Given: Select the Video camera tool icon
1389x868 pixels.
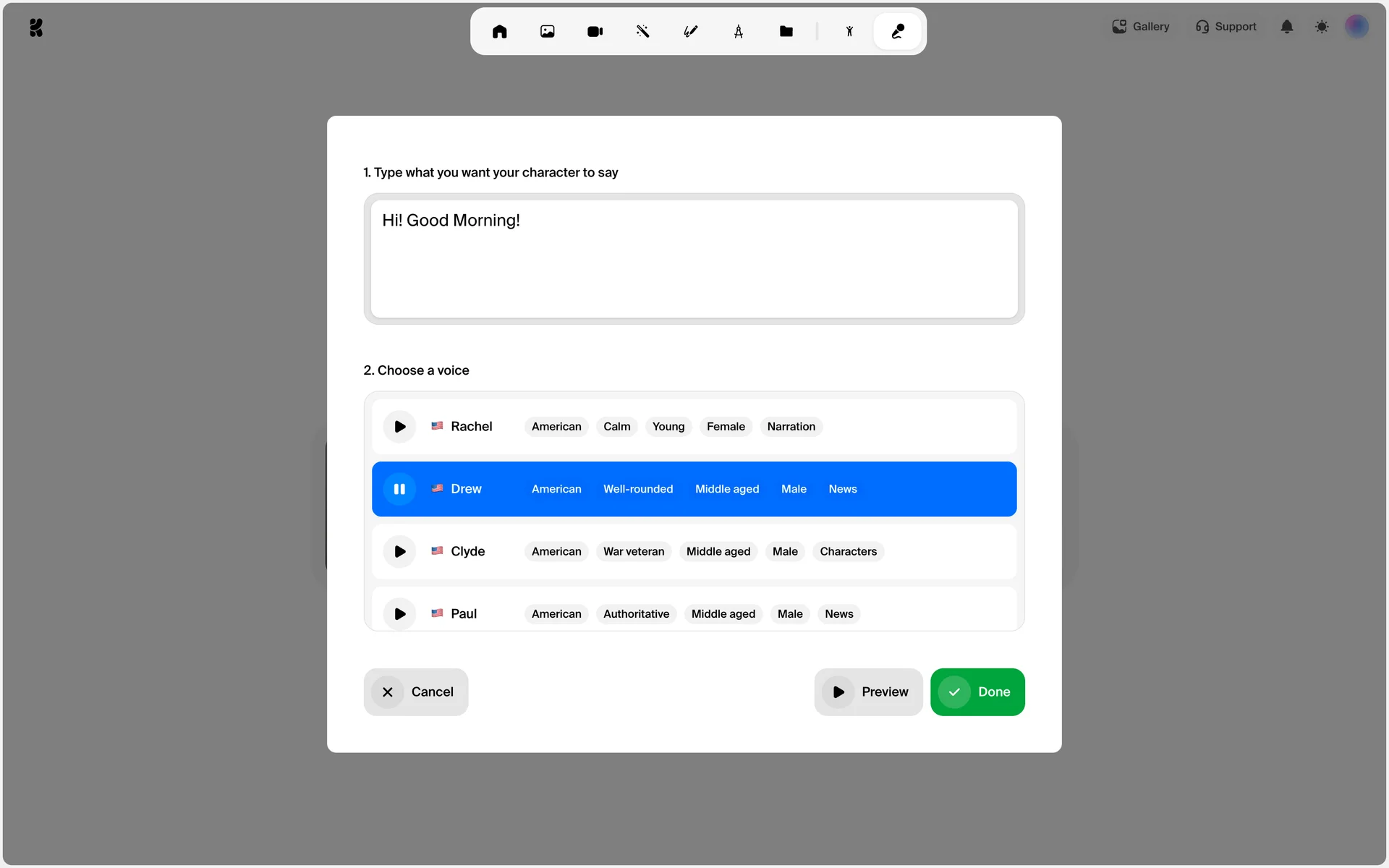Looking at the screenshot, I should [595, 31].
